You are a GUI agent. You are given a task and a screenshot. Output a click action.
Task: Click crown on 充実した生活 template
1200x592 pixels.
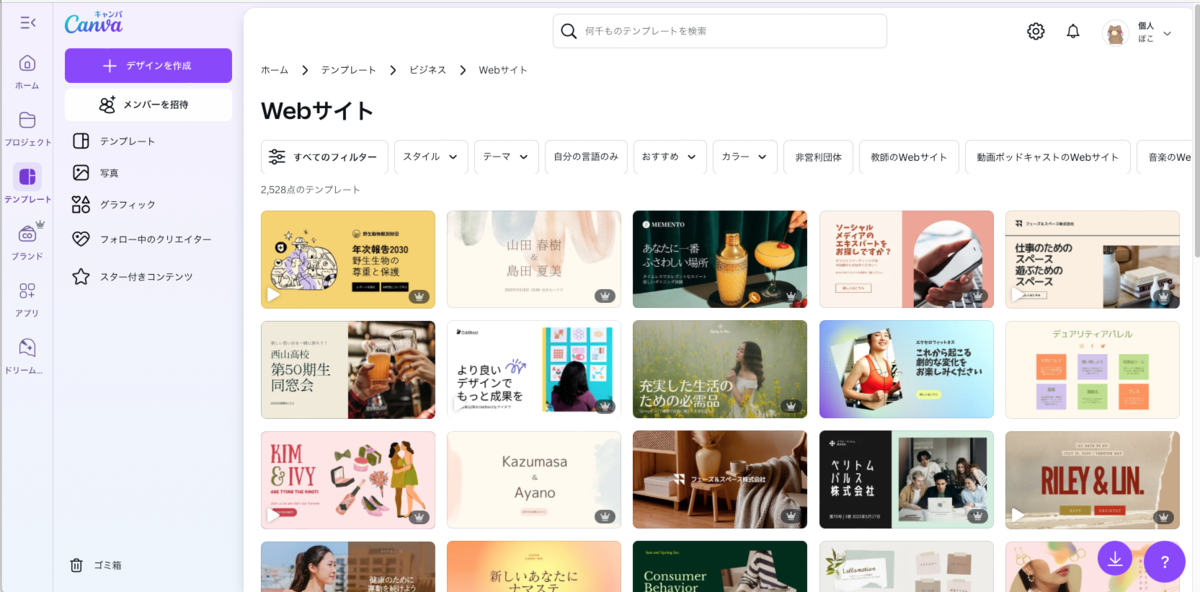[791, 406]
